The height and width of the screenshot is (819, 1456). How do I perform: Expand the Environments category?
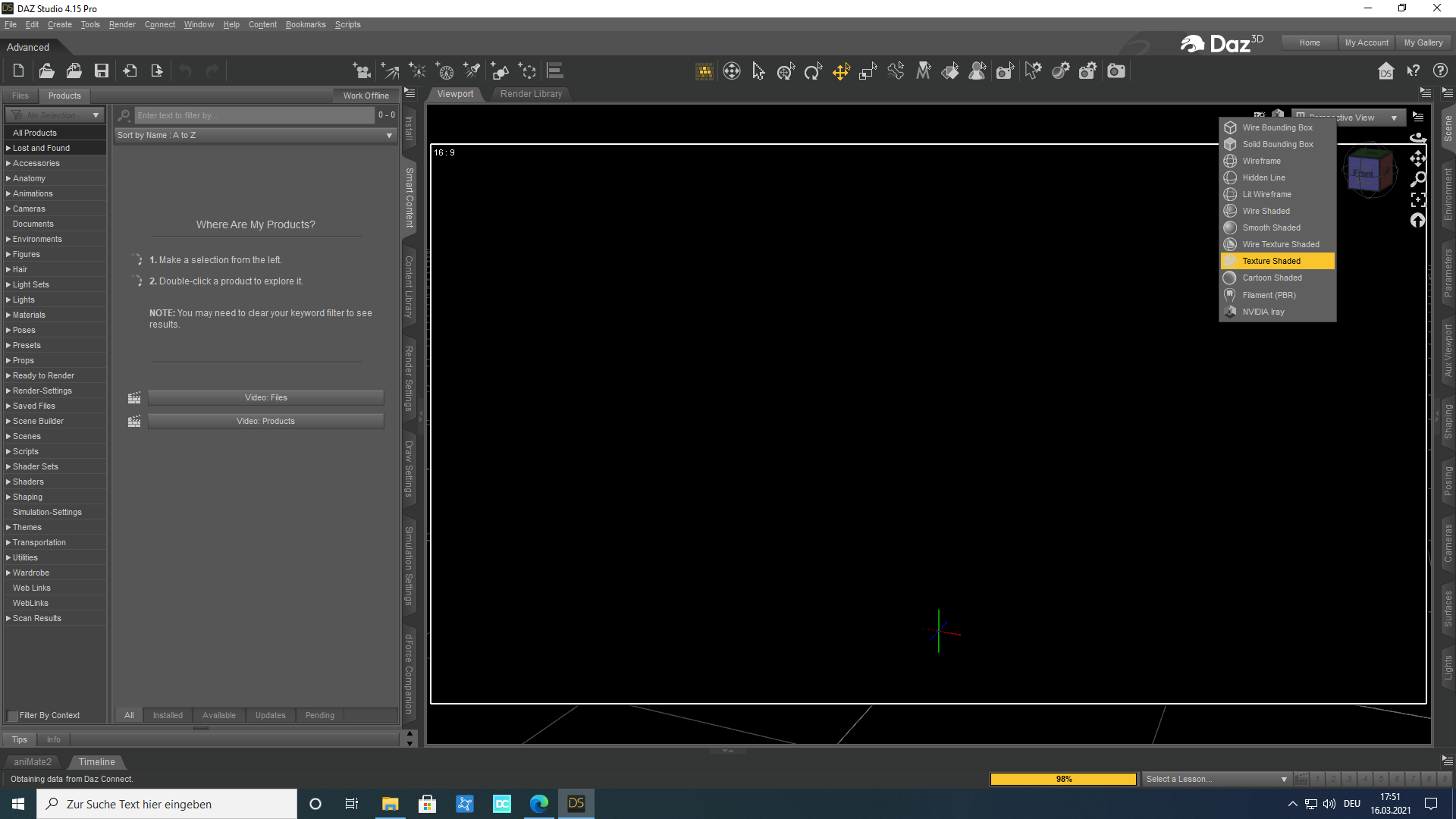[x=8, y=239]
